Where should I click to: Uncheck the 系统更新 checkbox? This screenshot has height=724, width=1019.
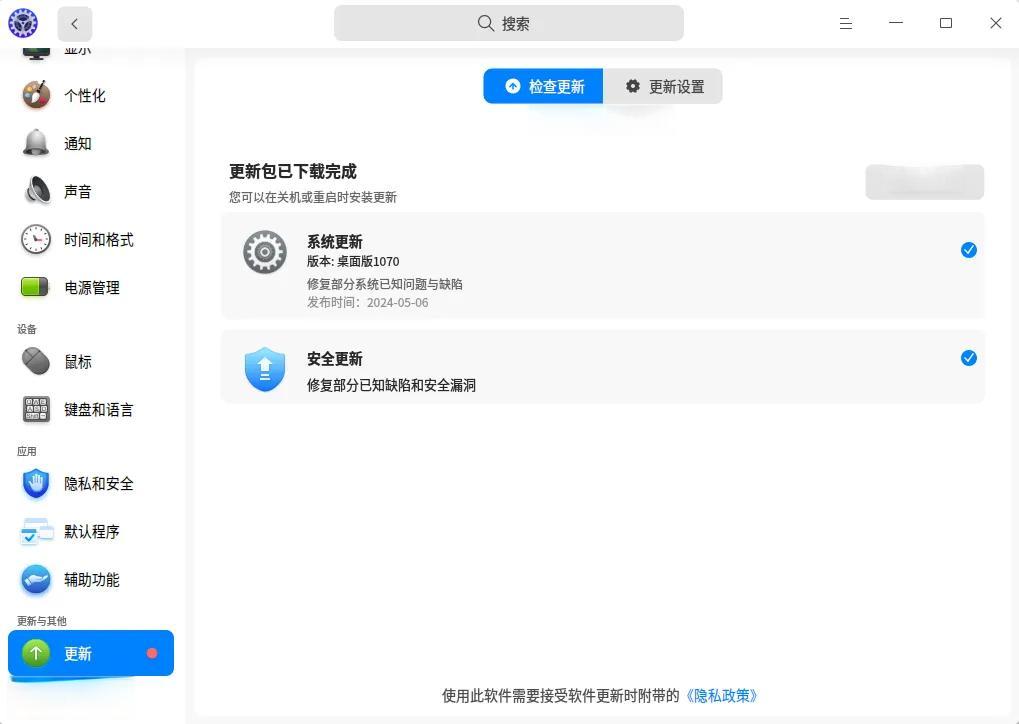tap(968, 250)
